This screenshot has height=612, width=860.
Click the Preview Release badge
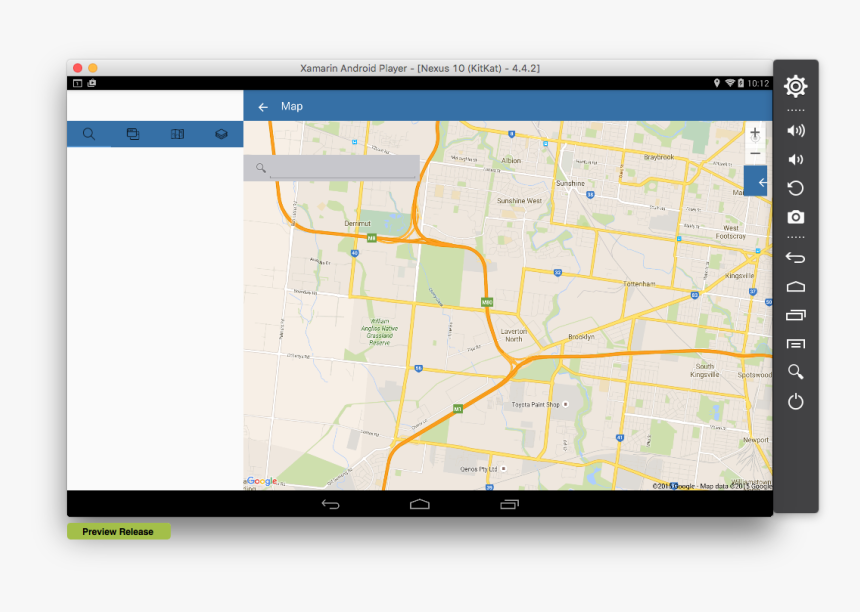[x=118, y=531]
